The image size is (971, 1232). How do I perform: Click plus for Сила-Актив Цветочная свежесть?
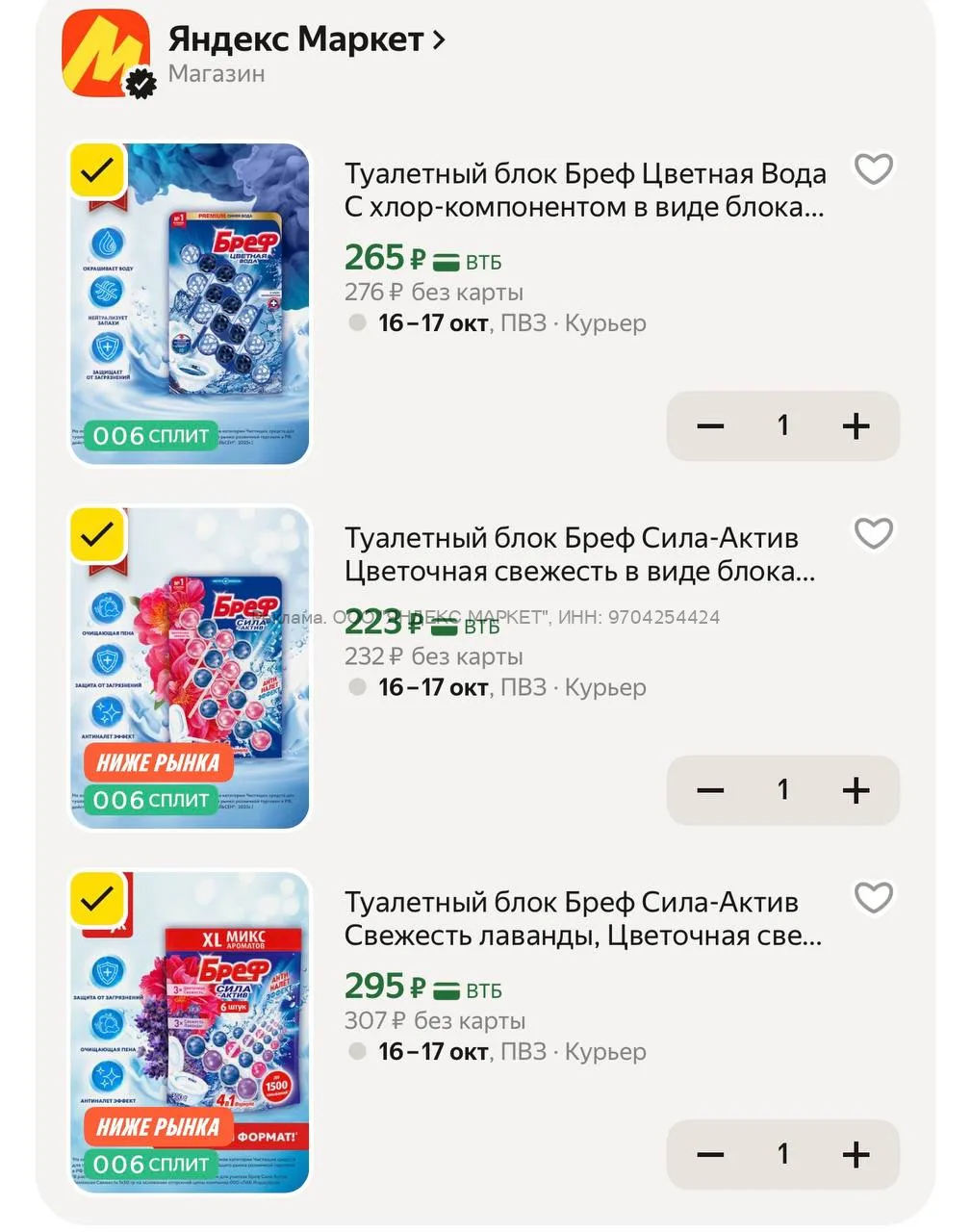tap(856, 790)
